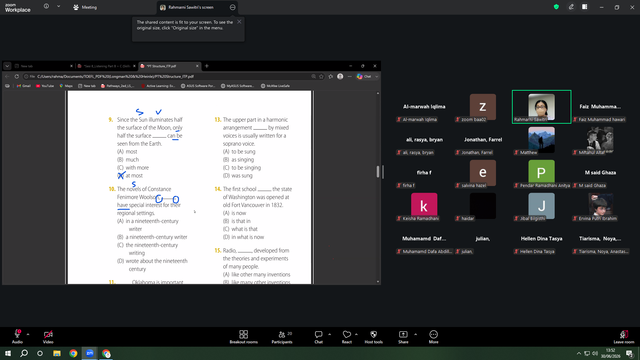The image size is (640, 360).
Task: Select the green 'P' Pendar Ramadhani tile
Action: point(541,173)
